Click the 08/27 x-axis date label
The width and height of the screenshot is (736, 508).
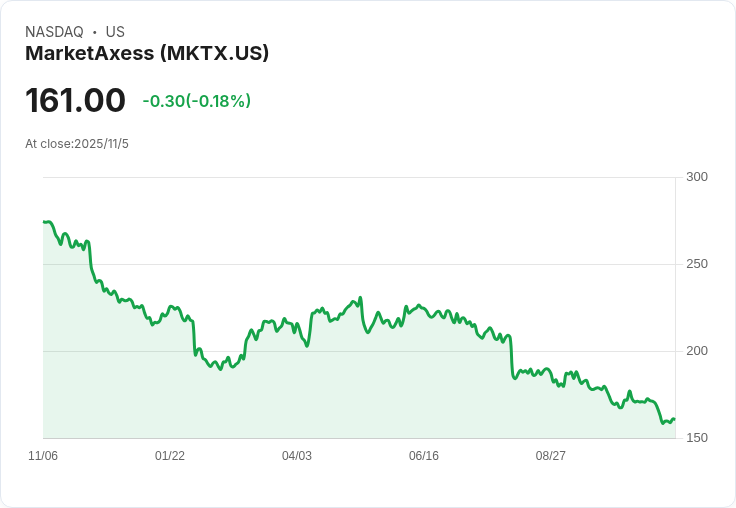551,455
